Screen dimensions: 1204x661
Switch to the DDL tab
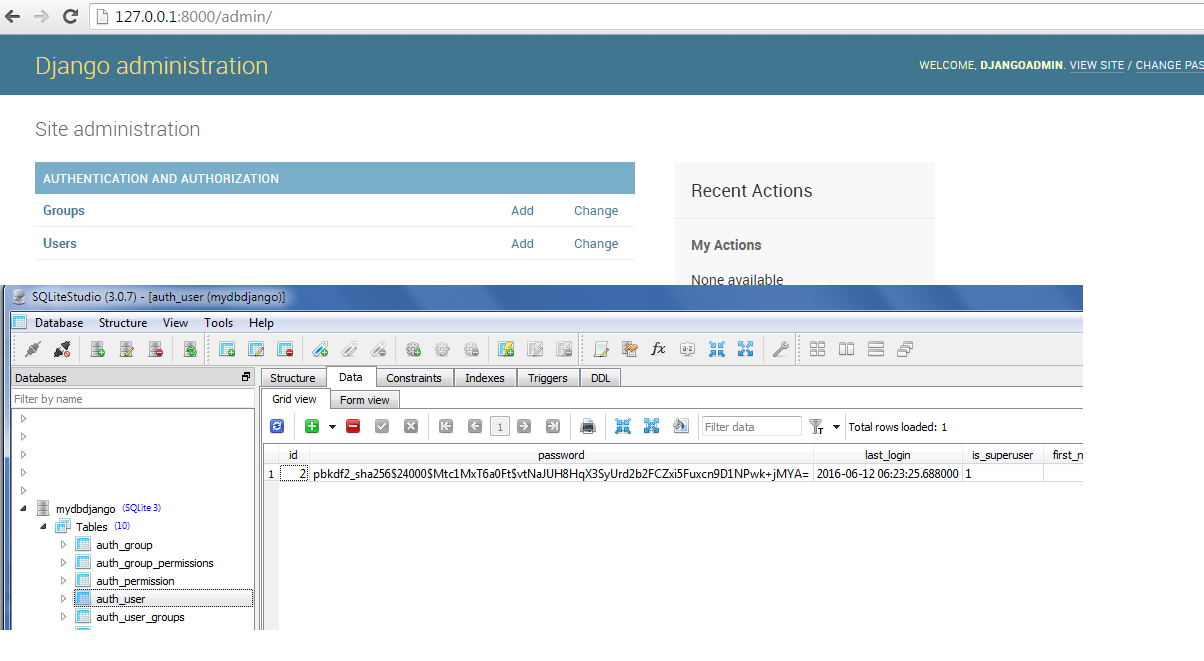coord(600,378)
